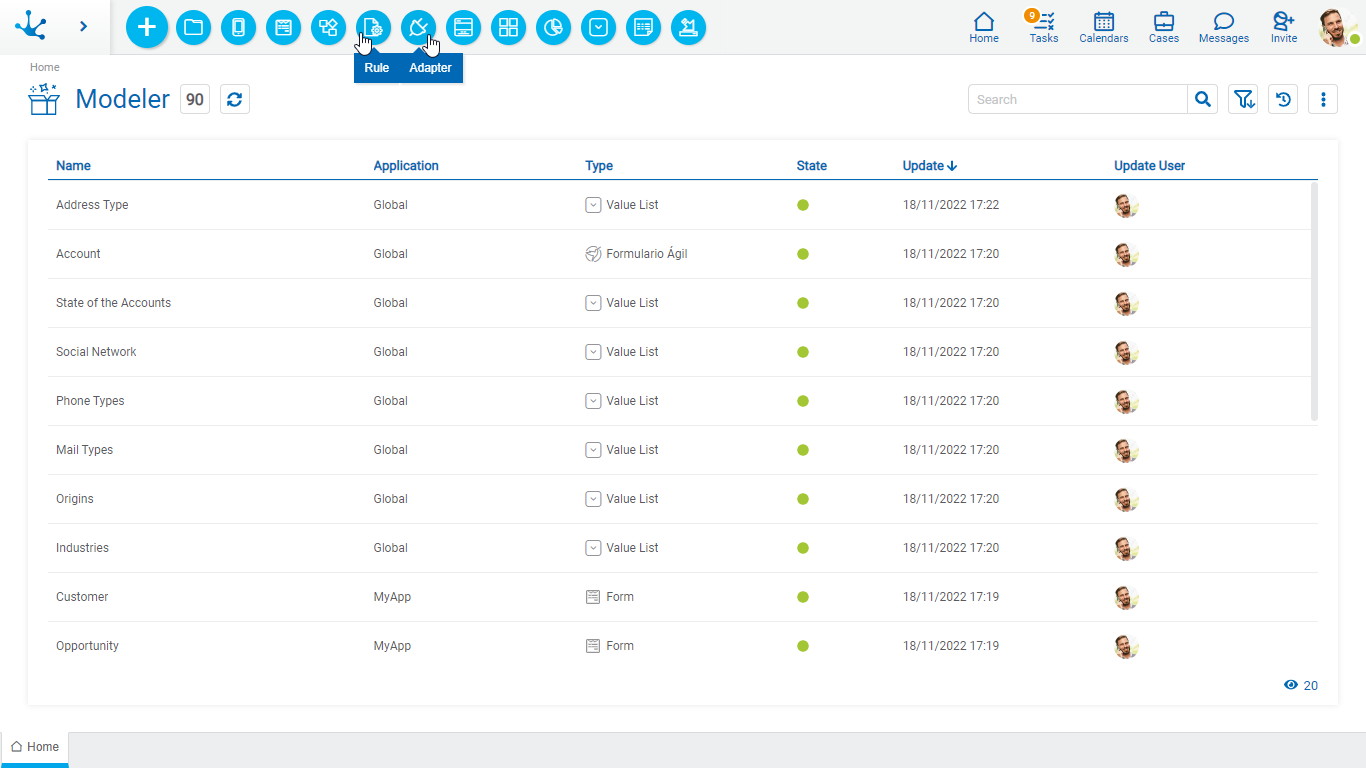1366x768 pixels.
Task: Click the folder icon in top toolbar
Action: pyautogui.click(x=193, y=27)
